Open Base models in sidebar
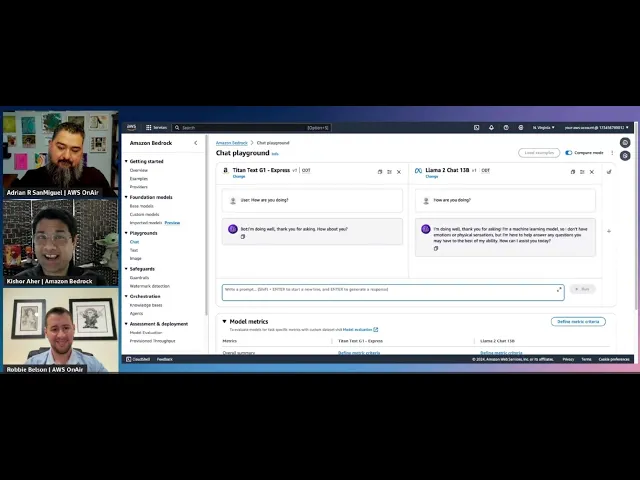640x480 pixels. click(x=142, y=206)
